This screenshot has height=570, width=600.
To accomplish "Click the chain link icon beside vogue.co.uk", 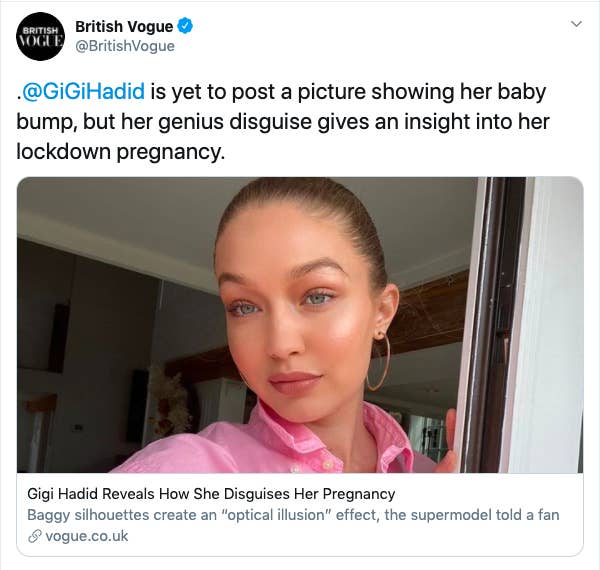I will [34, 536].
